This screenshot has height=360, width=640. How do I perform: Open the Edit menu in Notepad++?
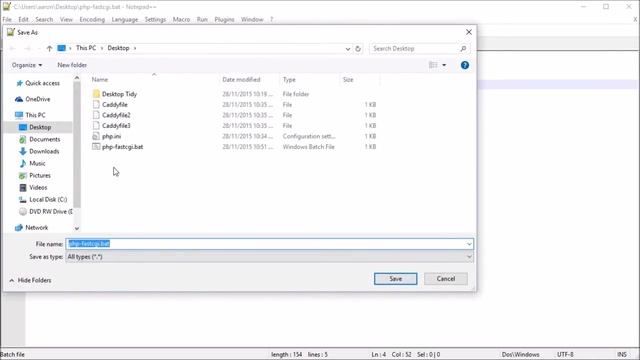click(23, 19)
